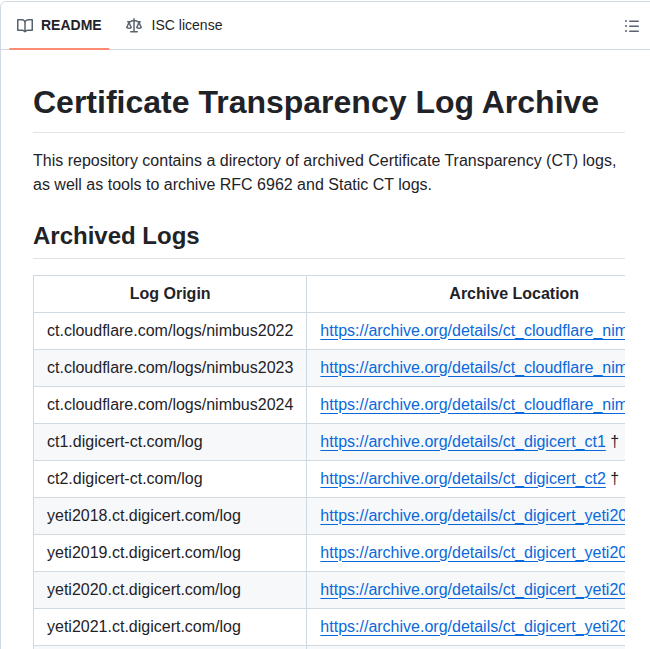Open the ct_digicert_ct1 archive link
Viewport: 650px width, 649px height.
463,442
